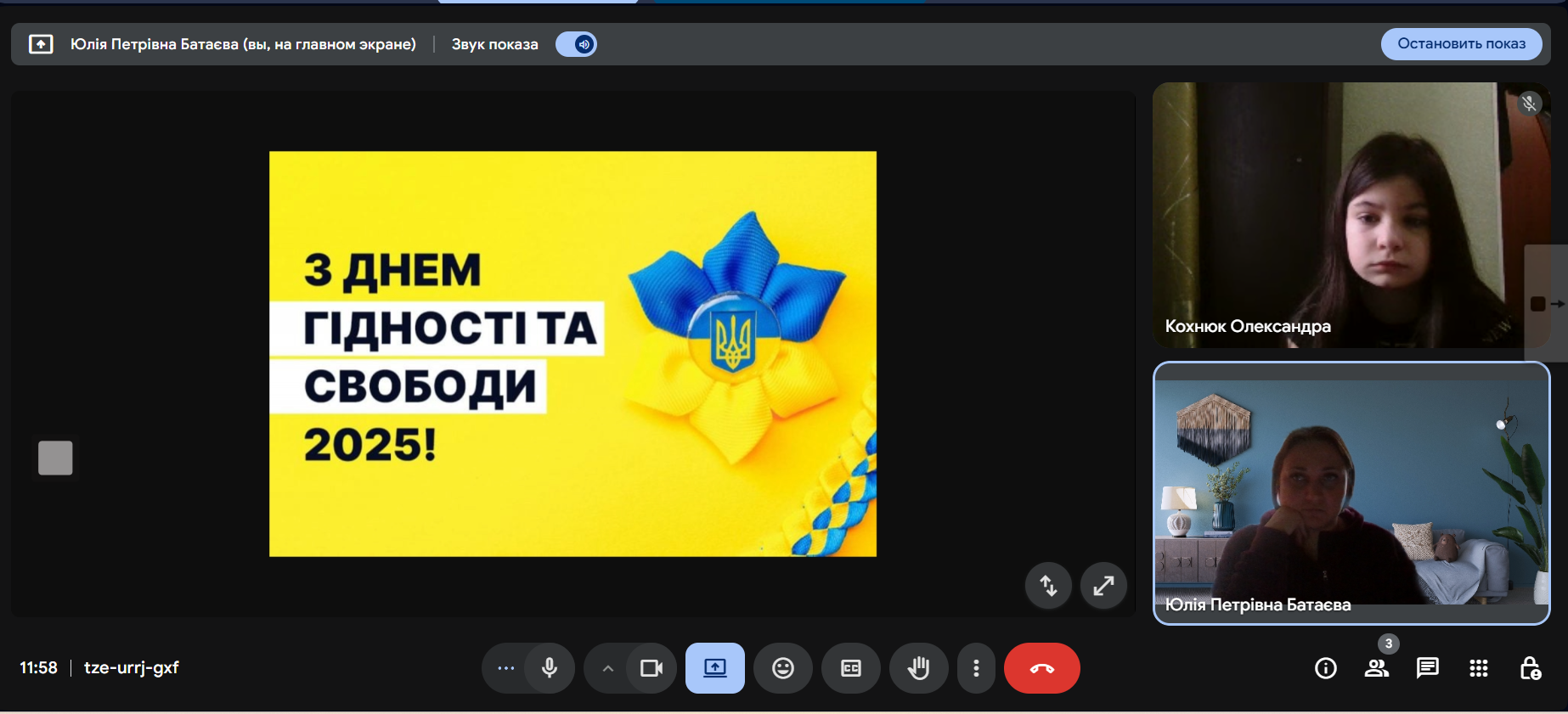Expand video settings chevron arrow
The width and height of the screenshot is (1568, 714).
point(607,668)
